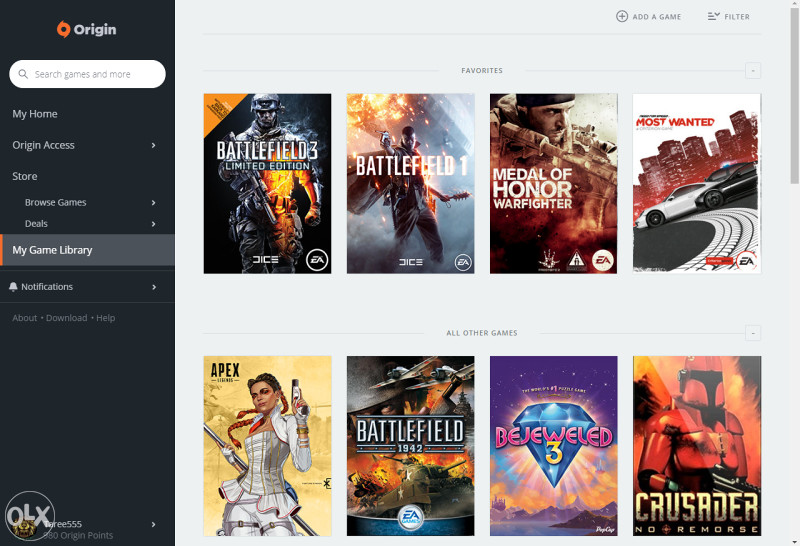
Task: Collapse the All Other Games section
Action: pyautogui.click(x=753, y=333)
